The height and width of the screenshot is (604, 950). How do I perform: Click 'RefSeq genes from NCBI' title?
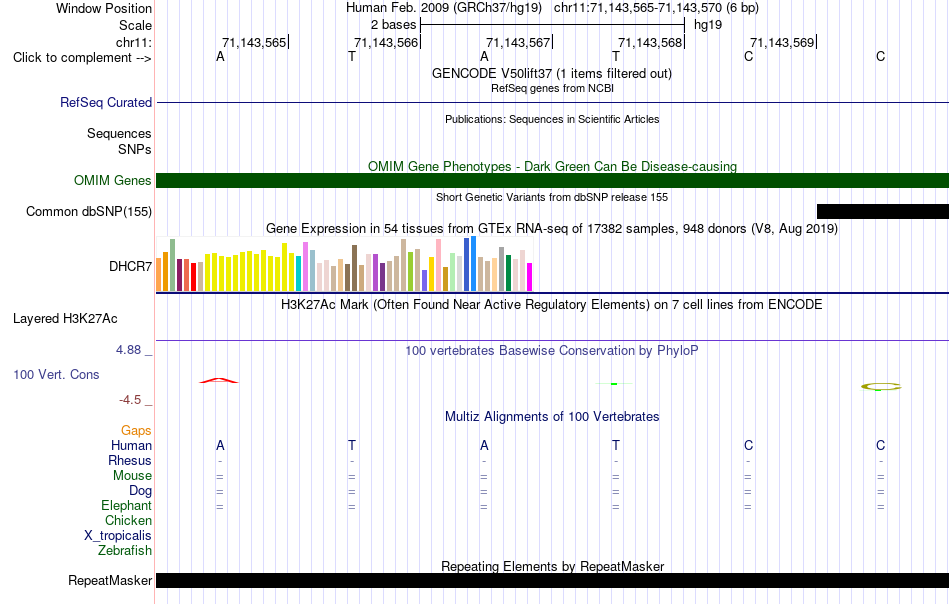click(553, 88)
